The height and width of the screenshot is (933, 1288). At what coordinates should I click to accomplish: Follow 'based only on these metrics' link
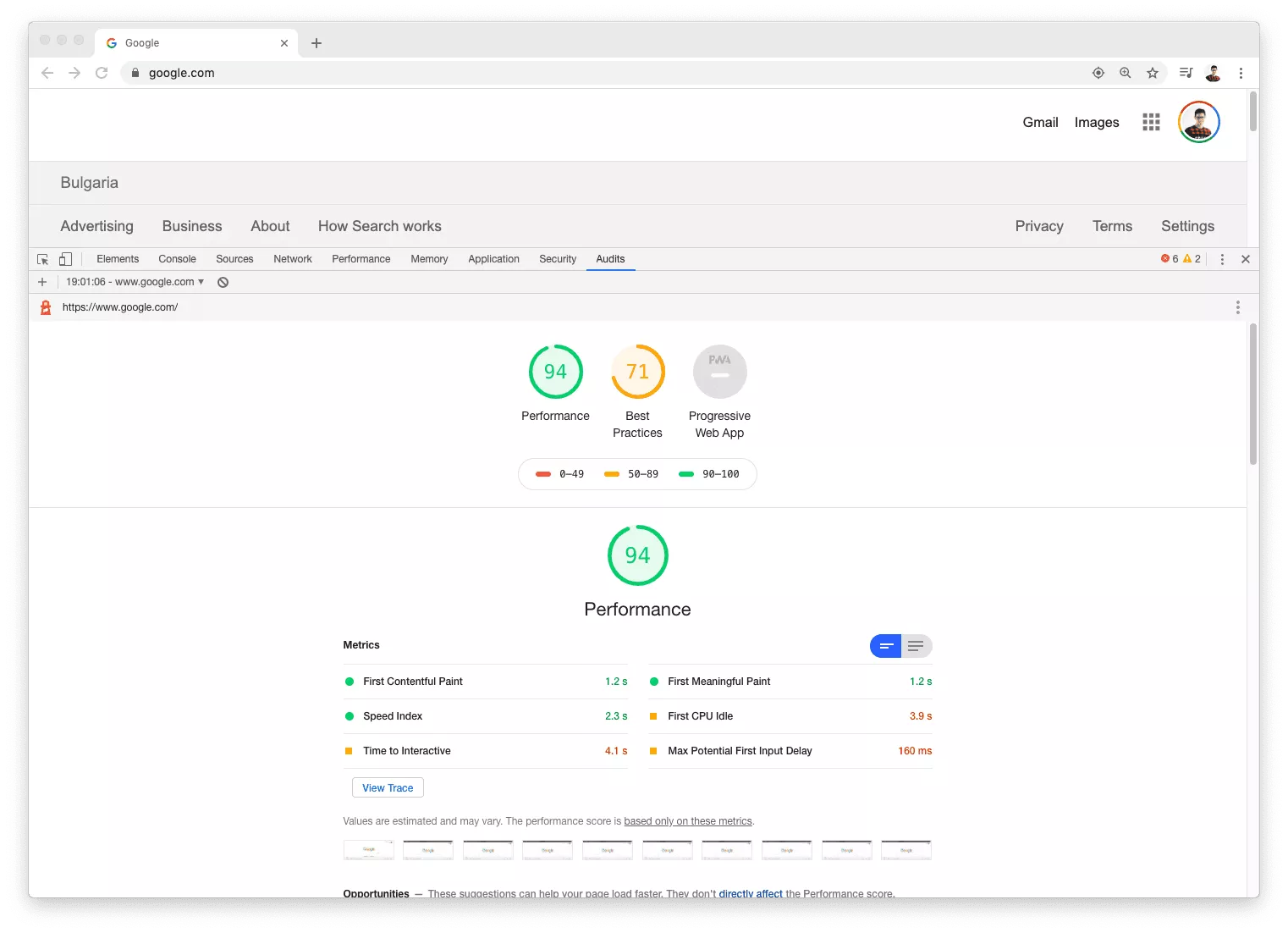688,821
